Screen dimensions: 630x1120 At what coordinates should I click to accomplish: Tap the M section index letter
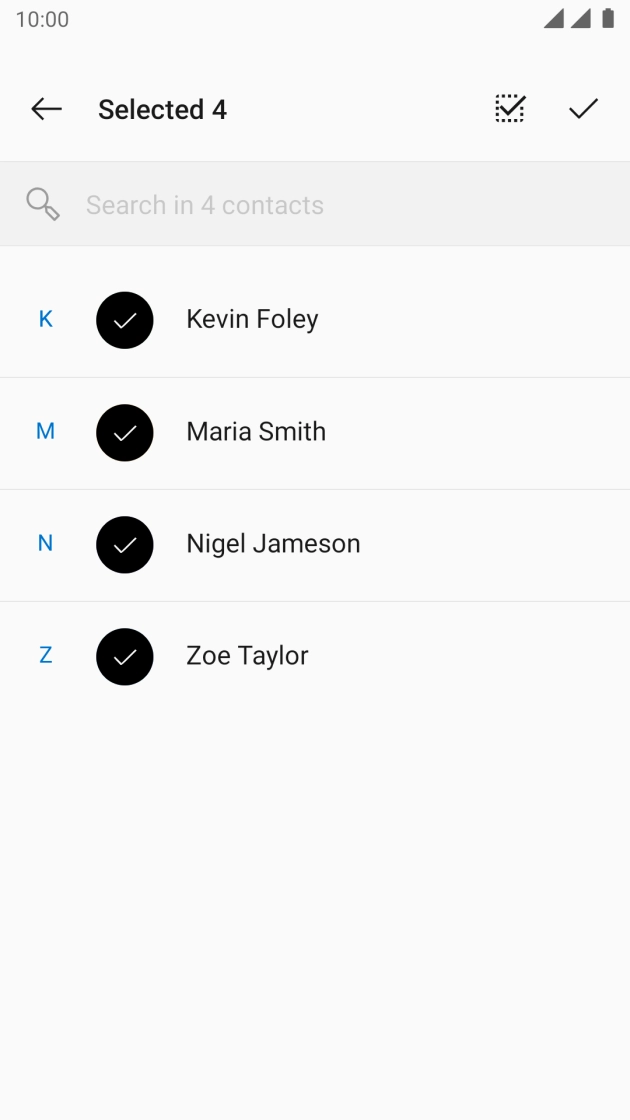(x=45, y=431)
